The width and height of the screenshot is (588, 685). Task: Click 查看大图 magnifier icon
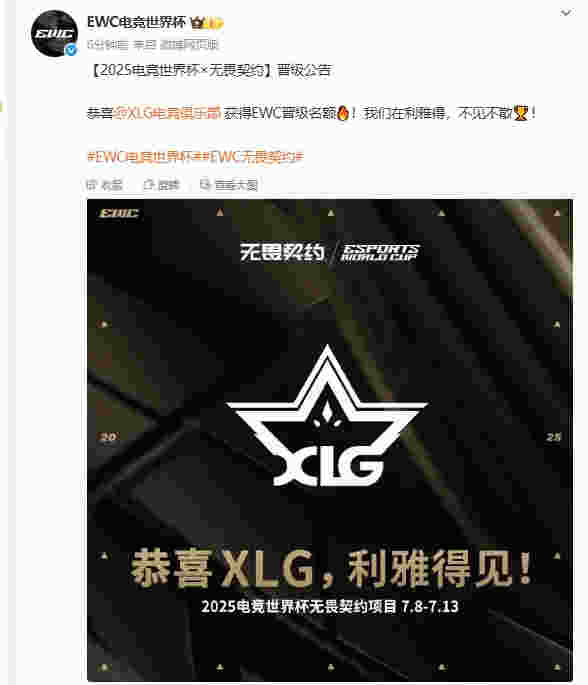coord(205,185)
